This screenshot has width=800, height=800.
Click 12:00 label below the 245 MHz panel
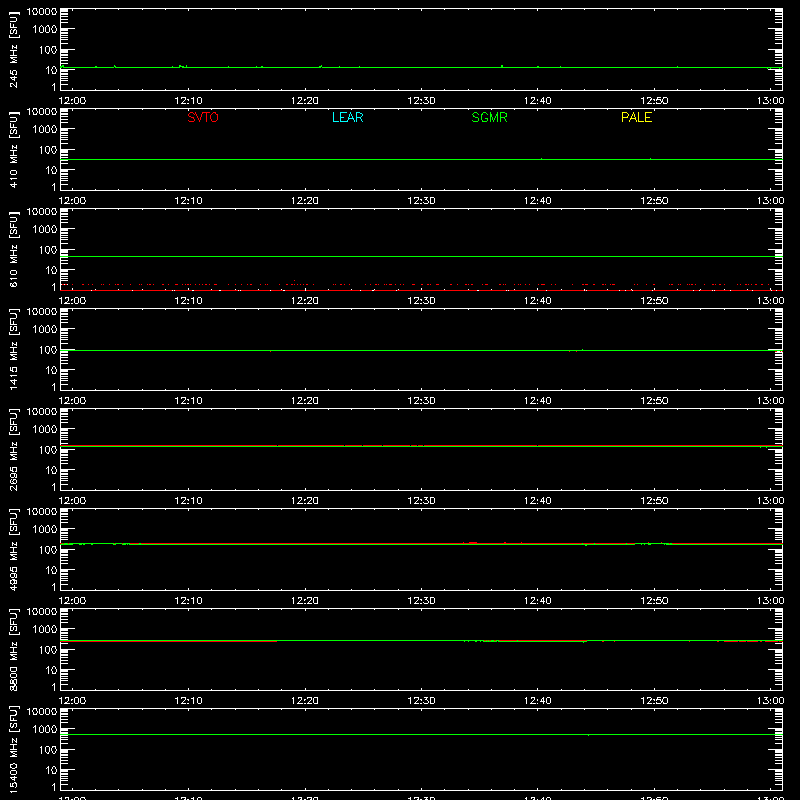click(x=72, y=101)
